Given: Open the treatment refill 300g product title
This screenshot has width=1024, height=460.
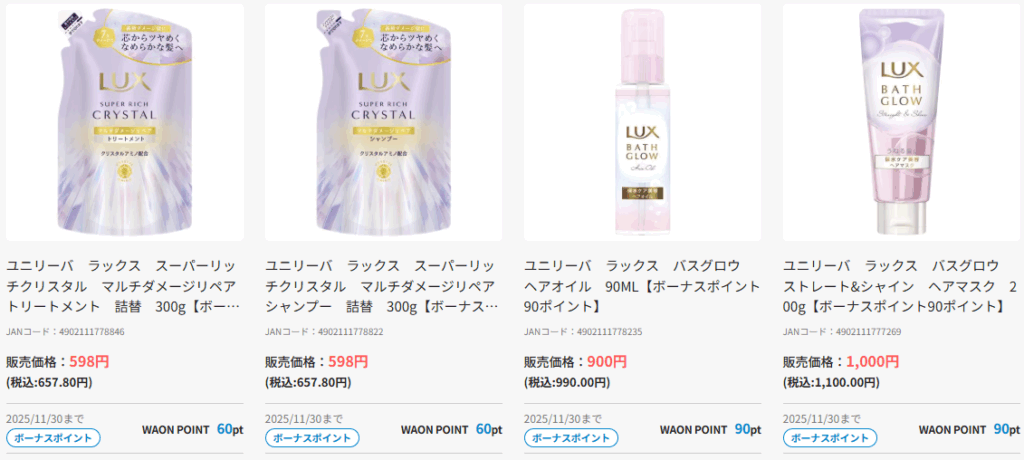Looking at the screenshot, I should click(x=123, y=286).
